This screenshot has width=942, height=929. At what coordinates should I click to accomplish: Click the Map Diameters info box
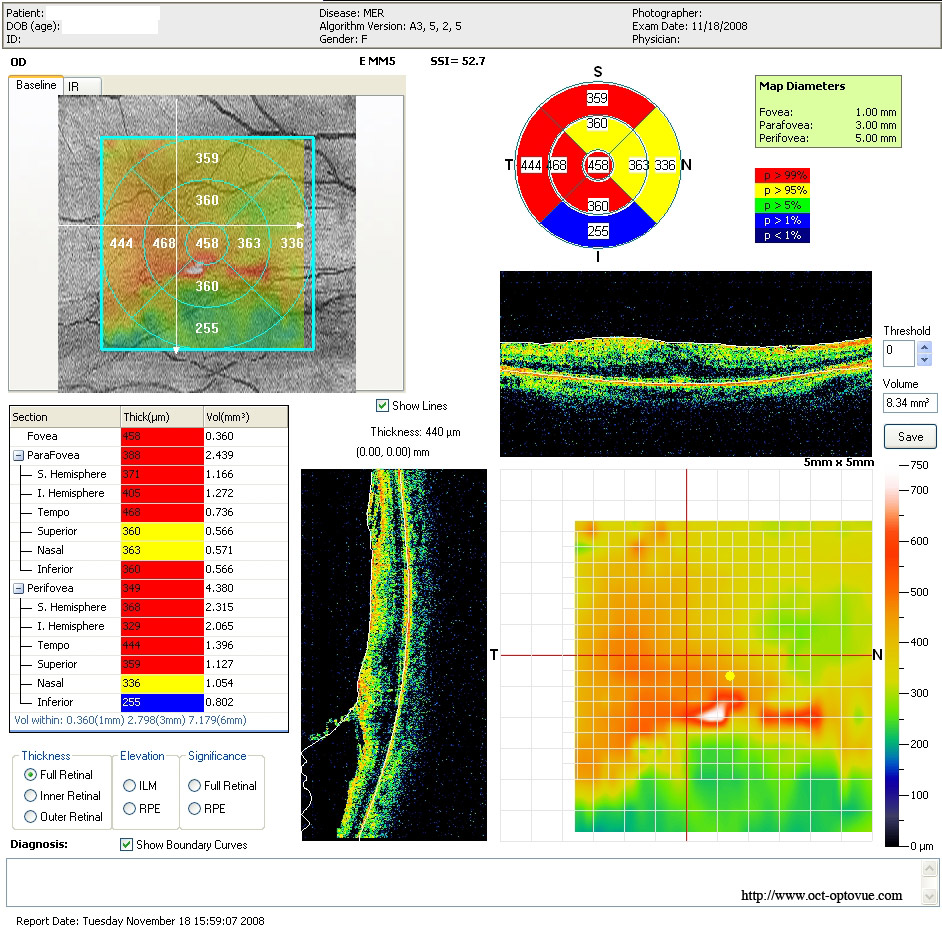[x=828, y=111]
